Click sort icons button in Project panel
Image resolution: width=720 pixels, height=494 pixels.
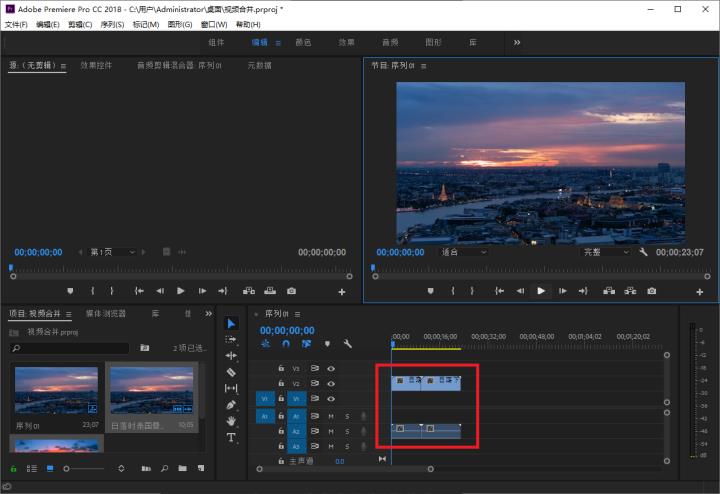point(121,468)
